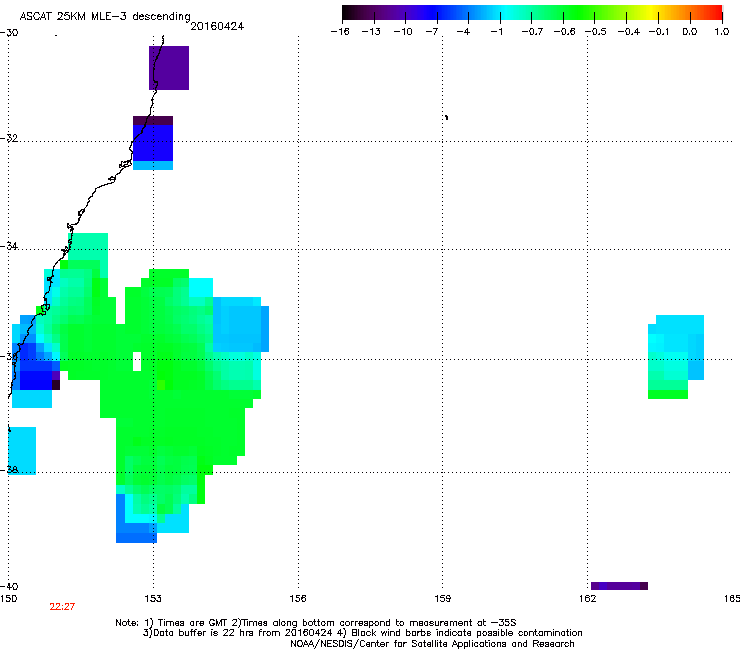The width and height of the screenshot is (740, 650).
Task: Click the color bar label "1.0"
Action: click(x=722, y=32)
